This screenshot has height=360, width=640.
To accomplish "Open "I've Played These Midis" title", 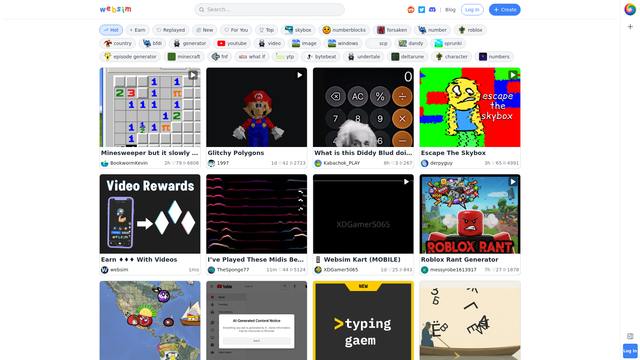I will [x=256, y=260].
